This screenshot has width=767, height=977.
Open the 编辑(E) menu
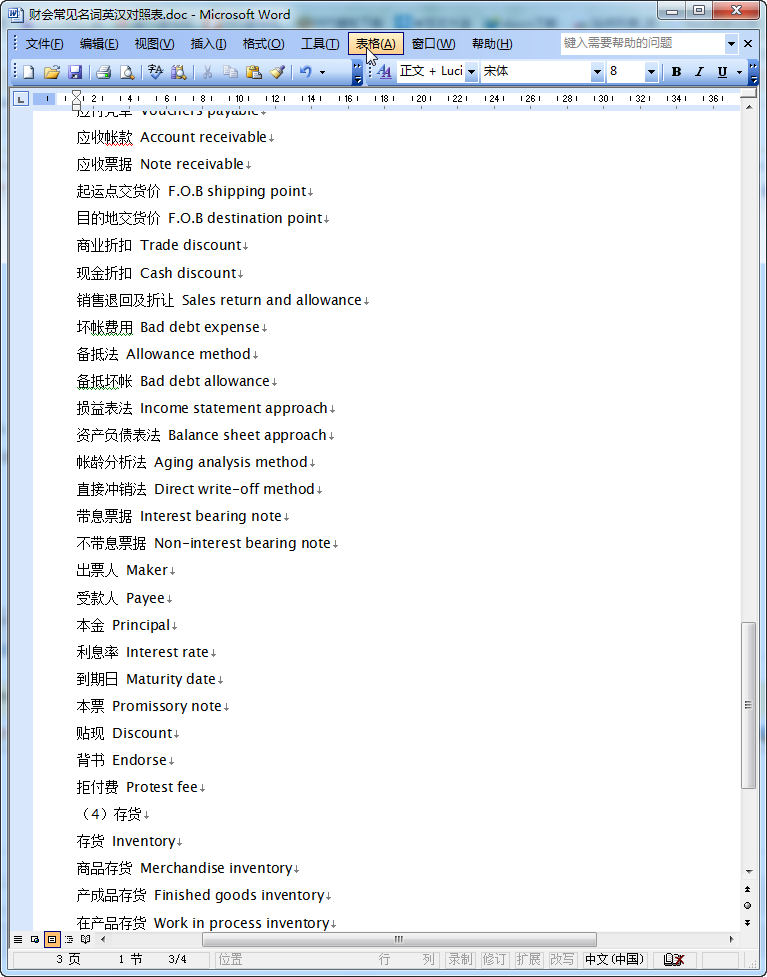coord(98,44)
